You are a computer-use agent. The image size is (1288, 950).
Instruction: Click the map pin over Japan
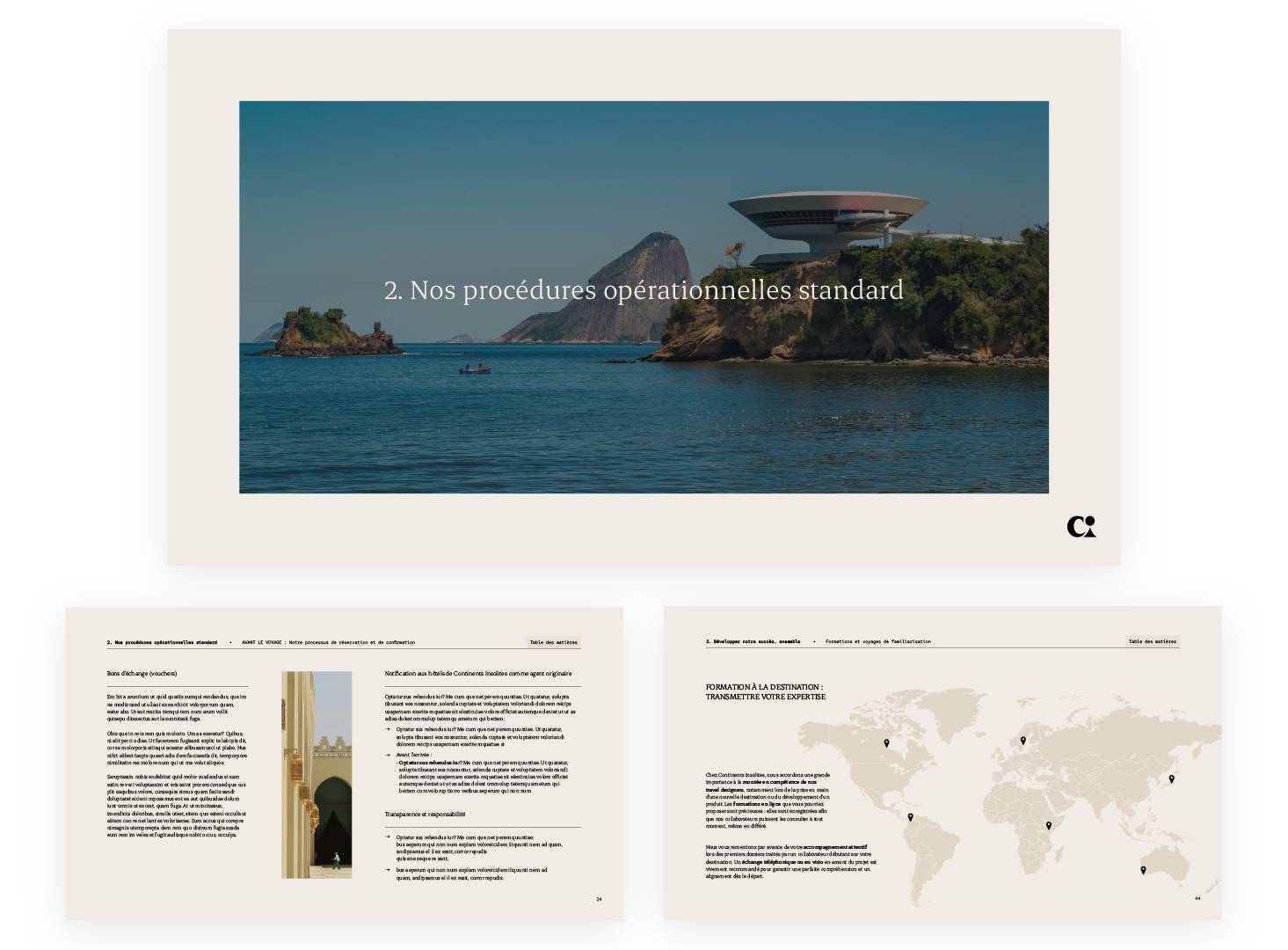(x=1171, y=778)
